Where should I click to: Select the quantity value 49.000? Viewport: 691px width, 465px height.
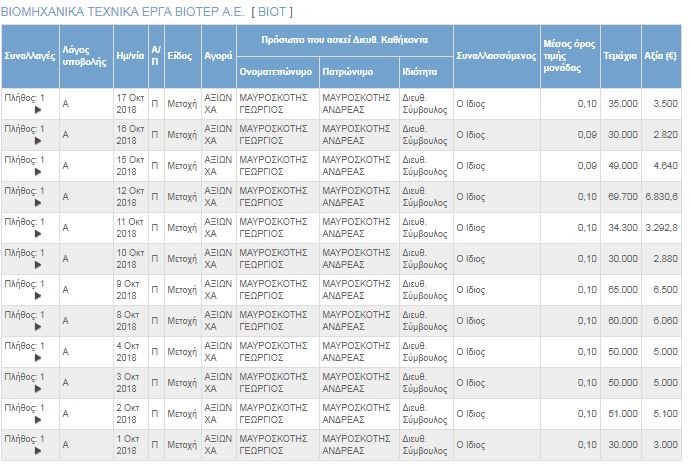click(x=623, y=166)
